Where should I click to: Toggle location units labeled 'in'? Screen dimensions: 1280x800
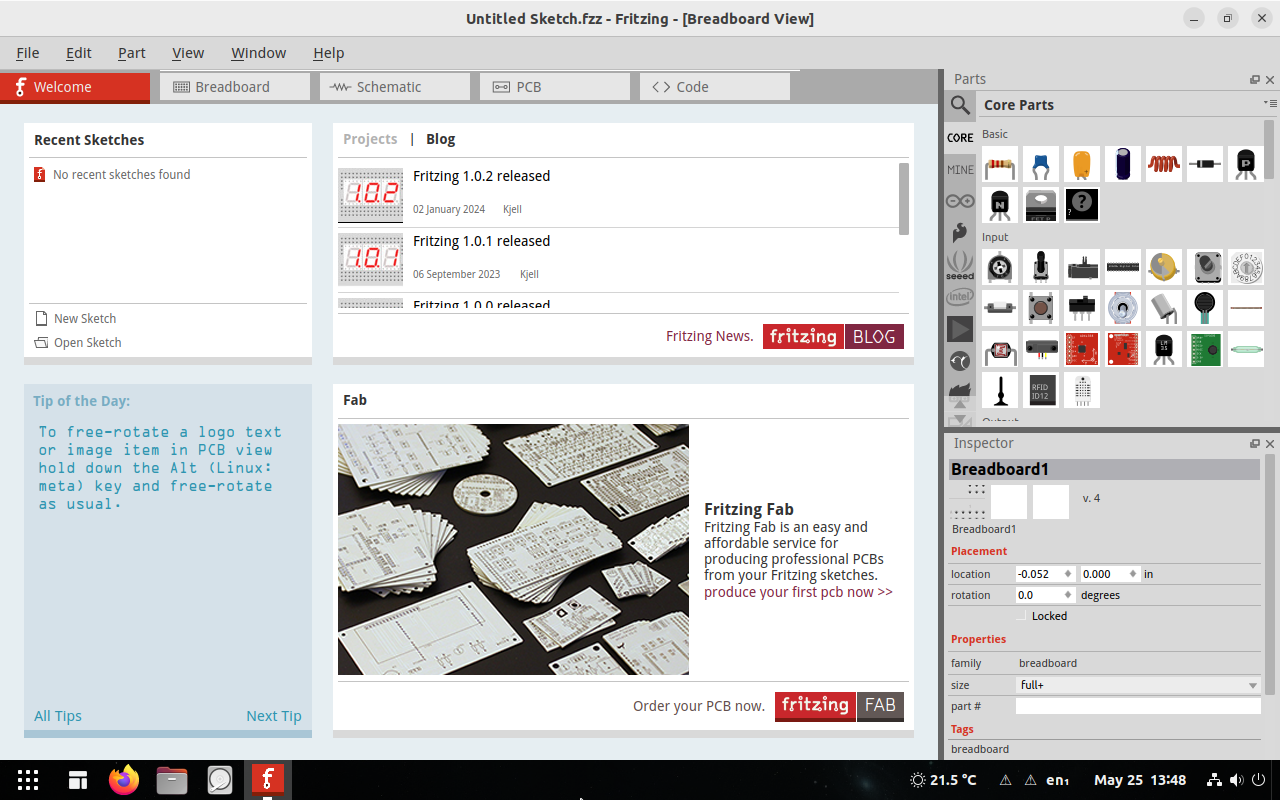[x=1149, y=574]
